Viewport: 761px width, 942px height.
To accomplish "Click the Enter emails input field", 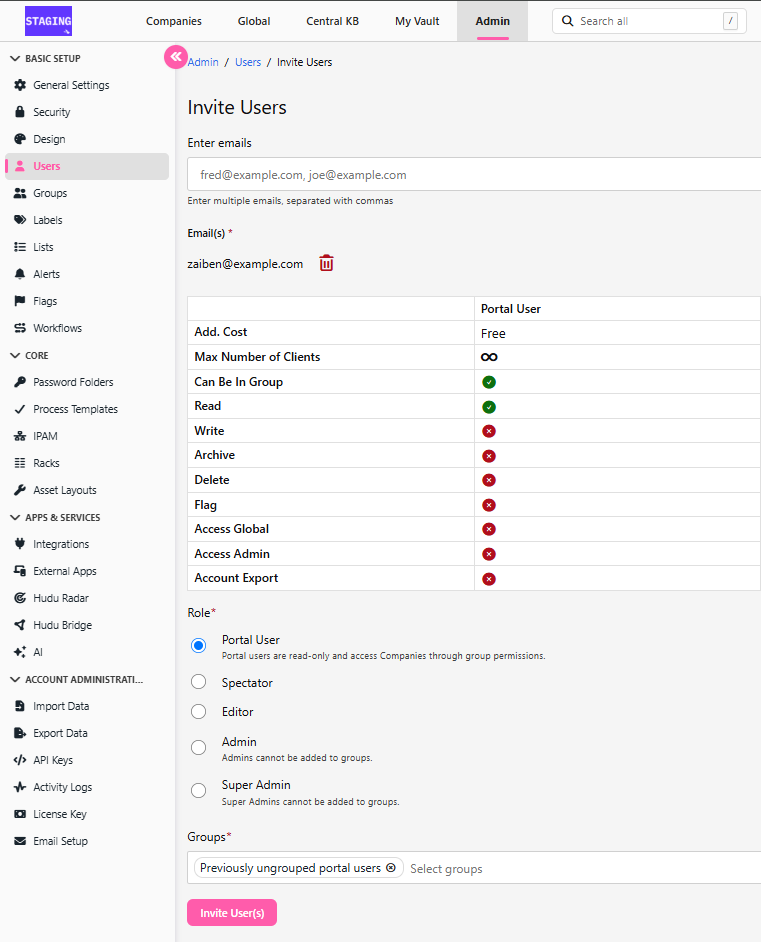I will [x=474, y=175].
